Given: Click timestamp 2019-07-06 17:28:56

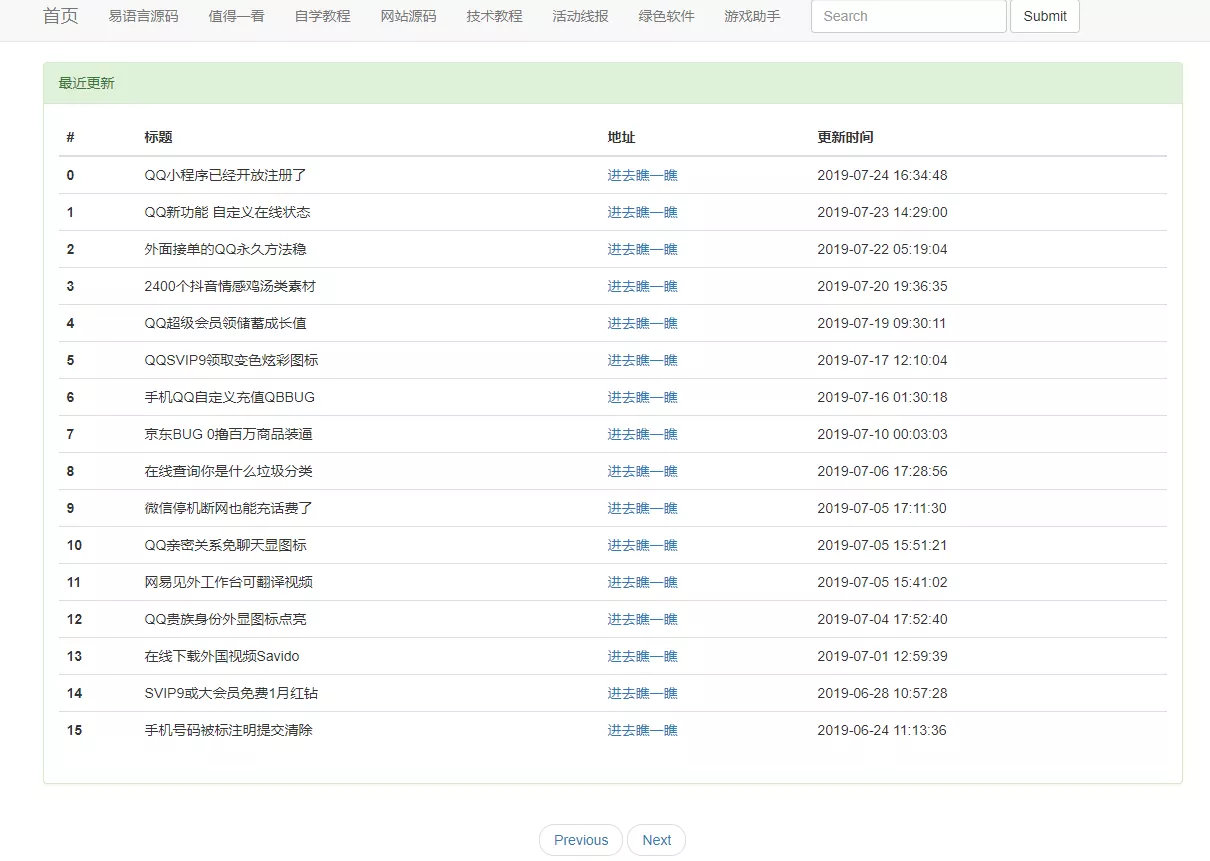Looking at the screenshot, I should [x=882, y=471].
